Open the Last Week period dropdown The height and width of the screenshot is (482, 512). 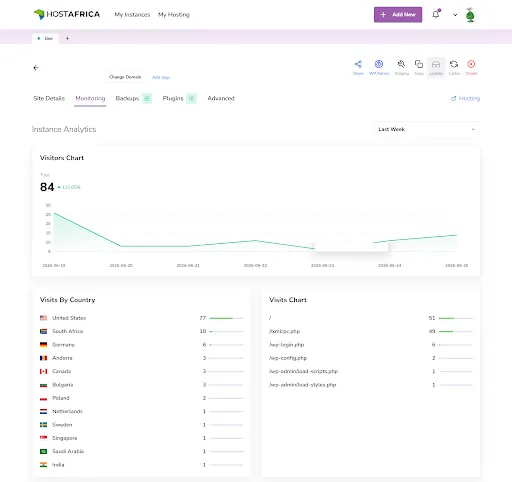pyautogui.click(x=427, y=129)
